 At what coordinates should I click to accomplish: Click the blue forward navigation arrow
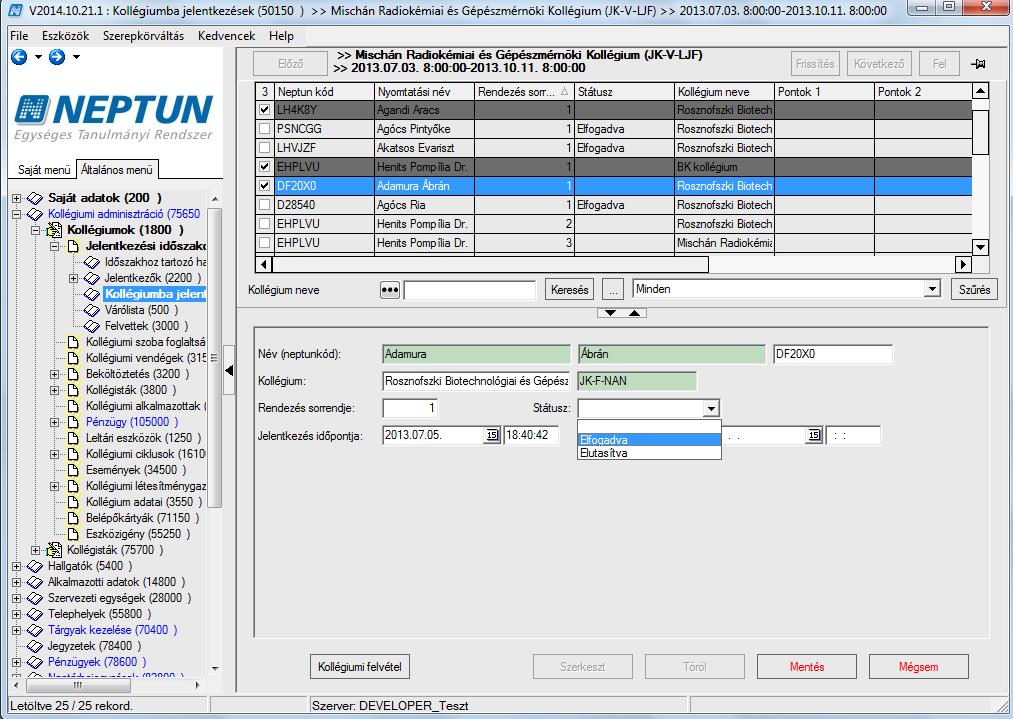(57, 57)
